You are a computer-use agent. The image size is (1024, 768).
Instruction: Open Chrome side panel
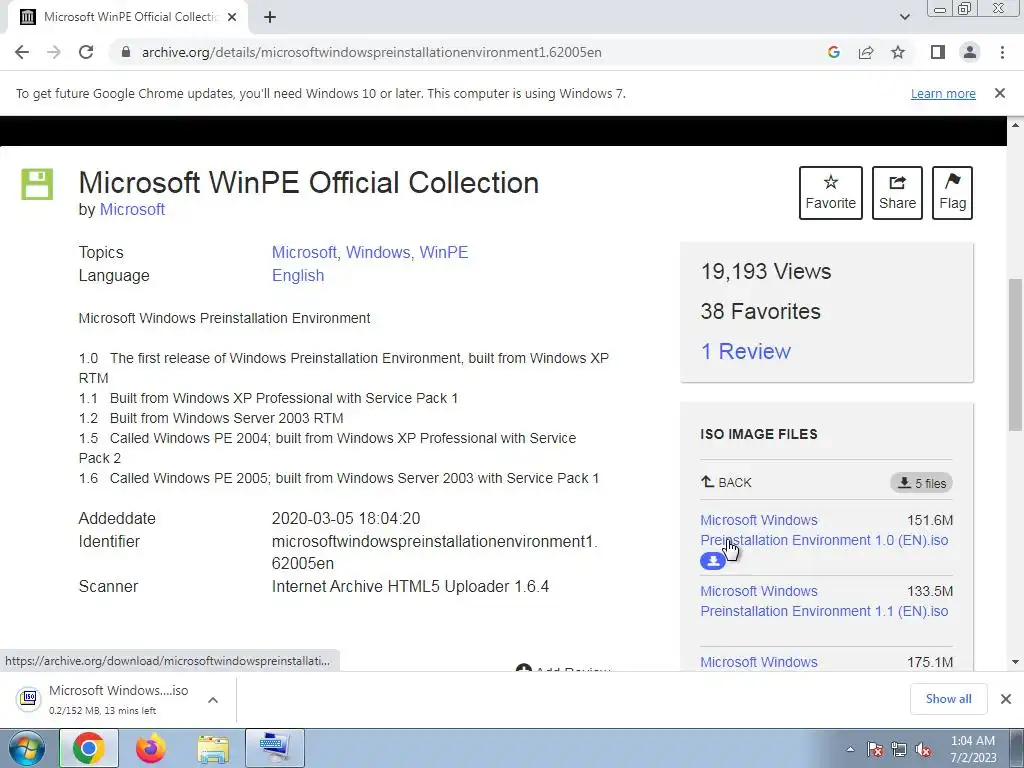[938, 52]
